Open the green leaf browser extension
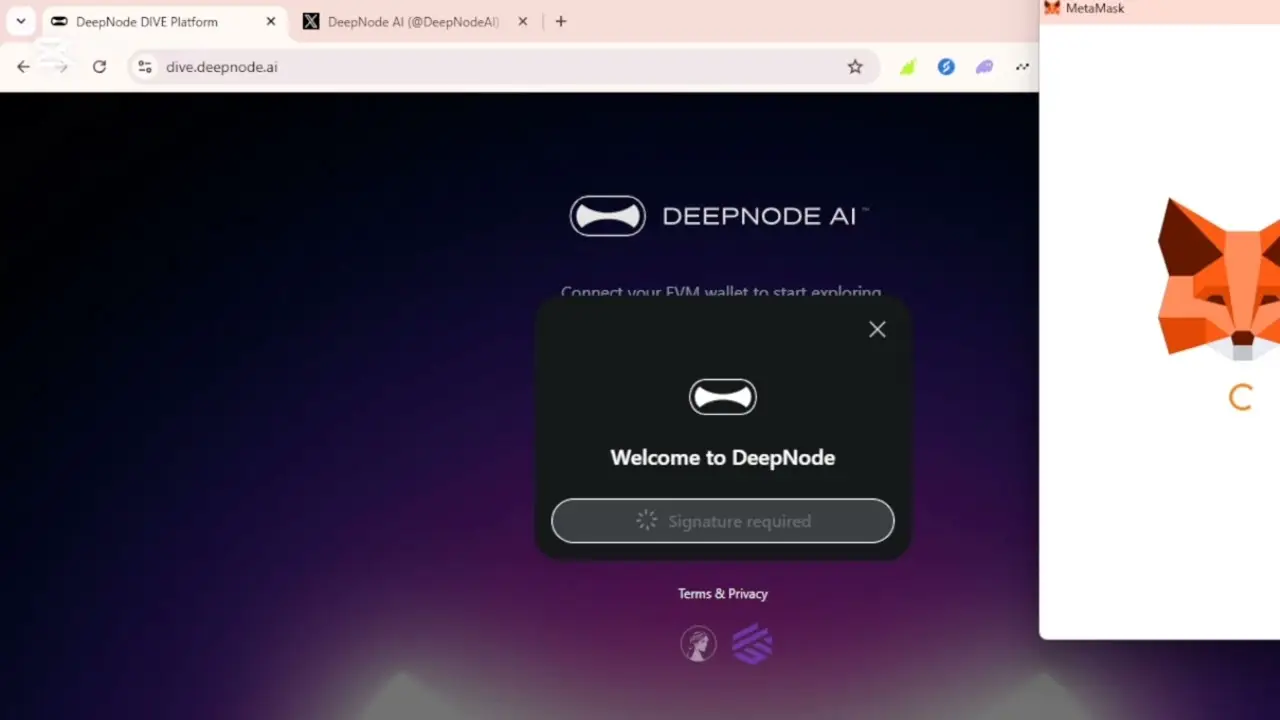Image resolution: width=1280 pixels, height=720 pixels. point(907,67)
